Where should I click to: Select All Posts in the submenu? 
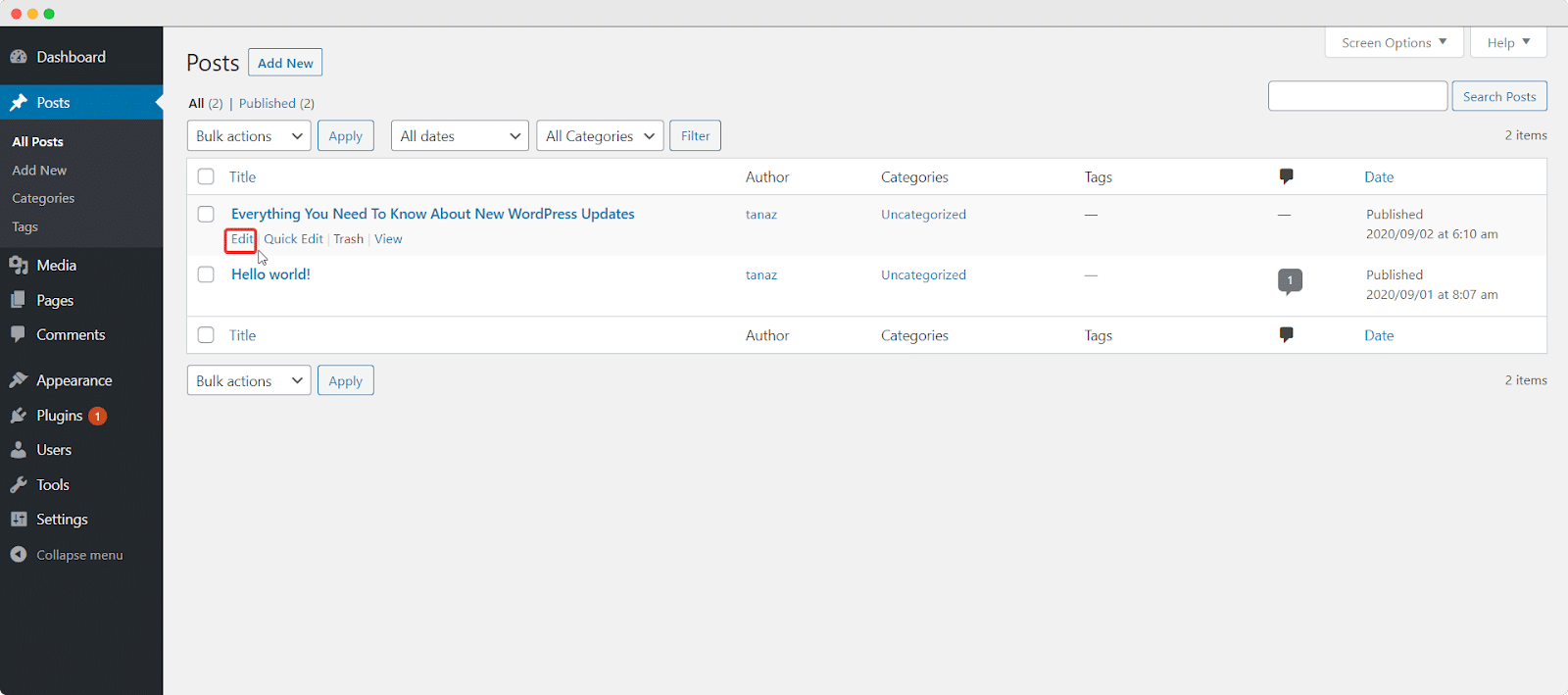37,142
